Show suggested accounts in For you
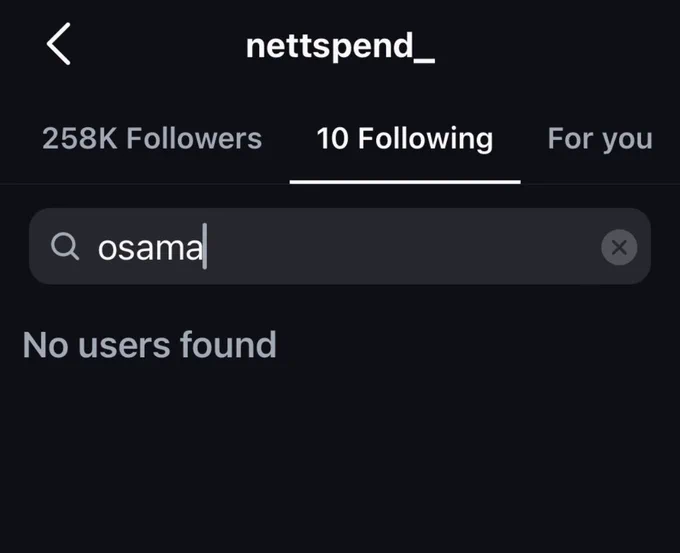The image size is (680, 553). point(600,139)
